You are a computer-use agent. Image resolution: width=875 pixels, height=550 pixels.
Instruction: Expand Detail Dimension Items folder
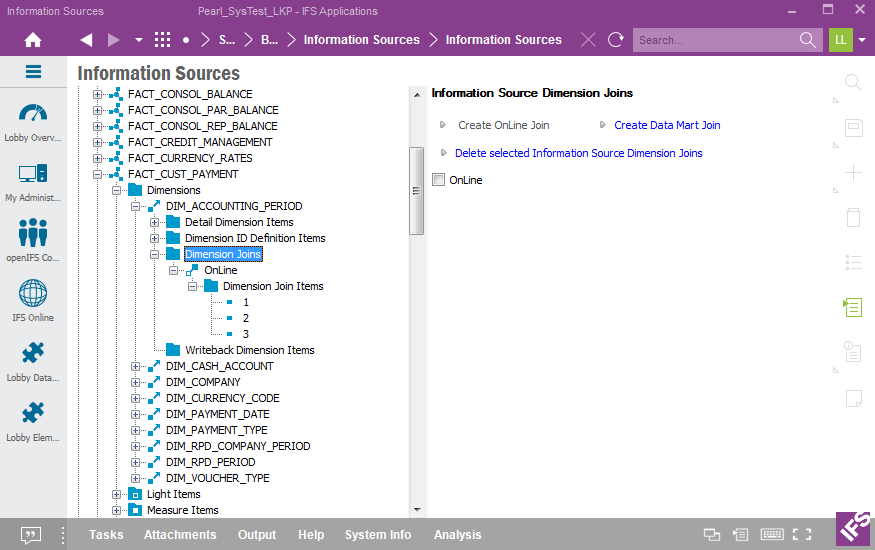click(154, 223)
